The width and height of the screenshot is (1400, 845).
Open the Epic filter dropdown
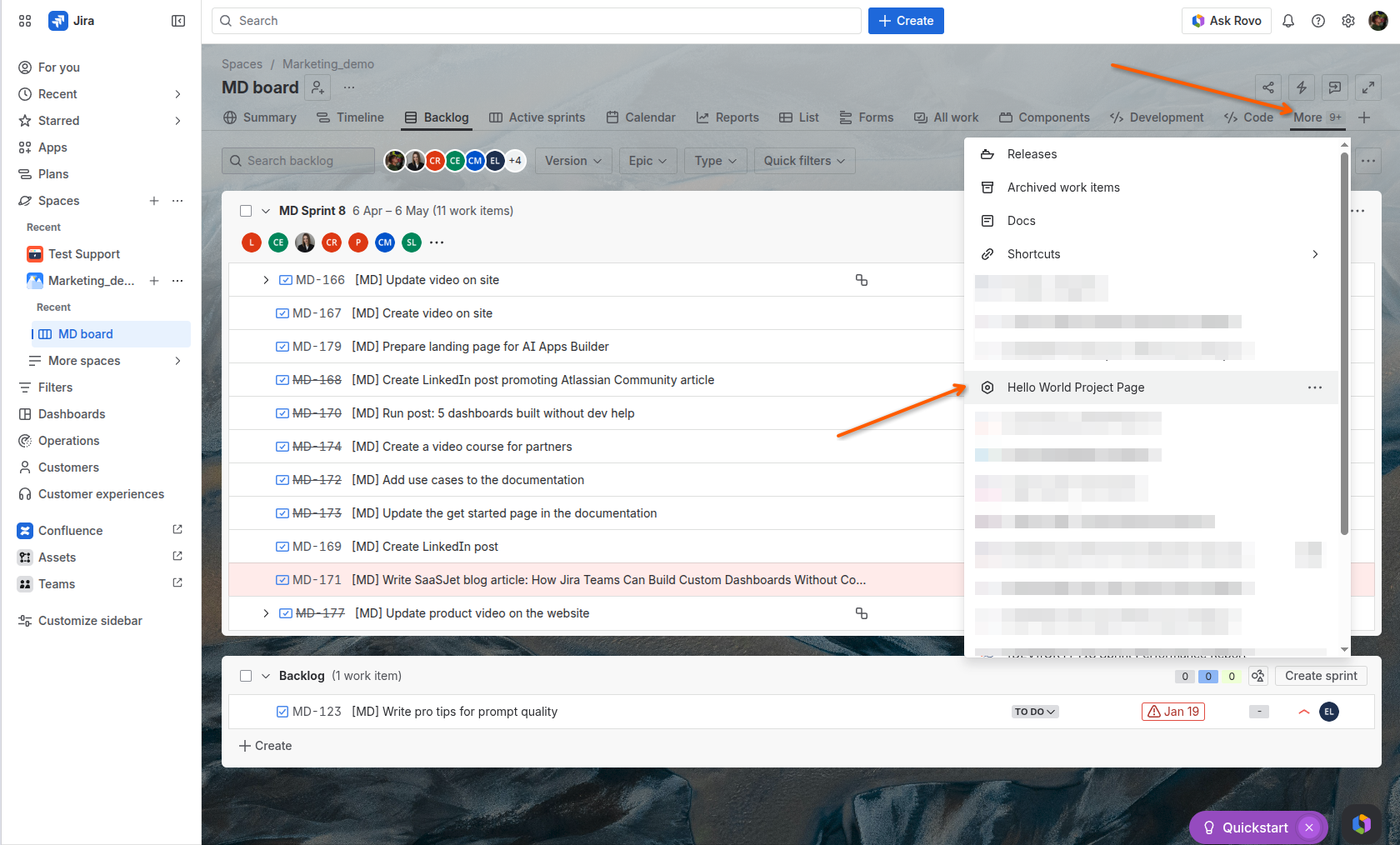tap(647, 161)
